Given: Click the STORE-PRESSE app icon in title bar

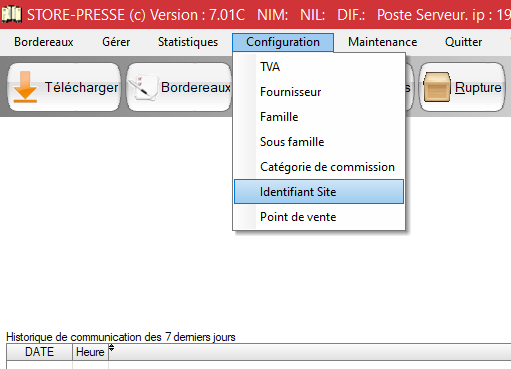Looking at the screenshot, I should [x=11, y=14].
